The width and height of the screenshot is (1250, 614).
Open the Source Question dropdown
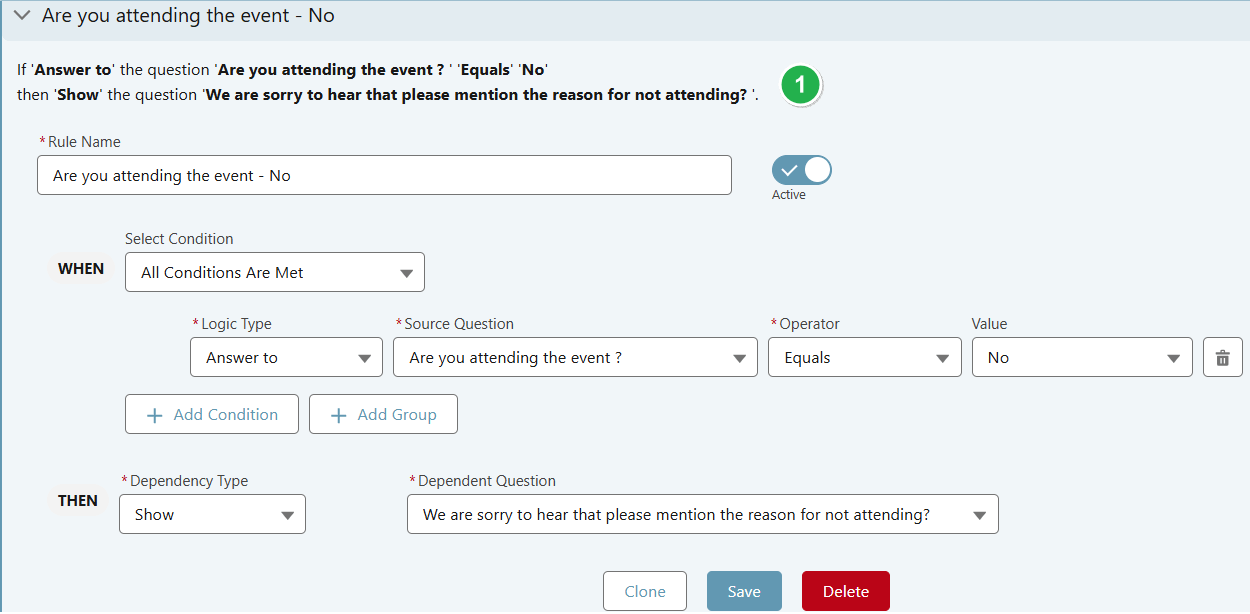(x=575, y=357)
